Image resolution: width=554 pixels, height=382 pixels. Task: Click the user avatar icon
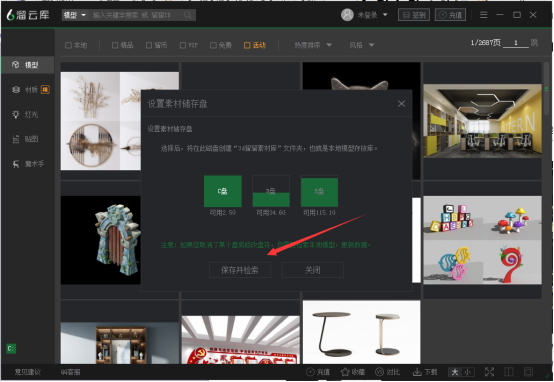pyautogui.click(x=347, y=15)
